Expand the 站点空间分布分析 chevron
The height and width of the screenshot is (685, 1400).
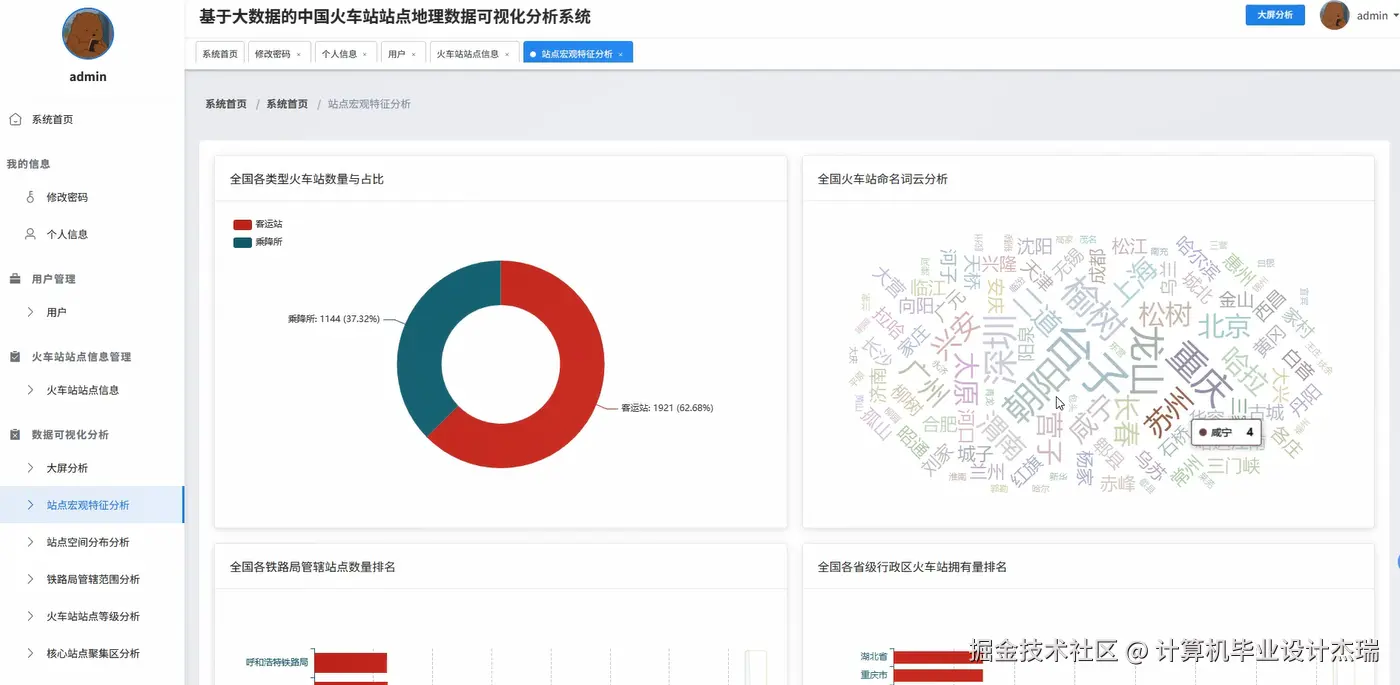pyautogui.click(x=30, y=542)
